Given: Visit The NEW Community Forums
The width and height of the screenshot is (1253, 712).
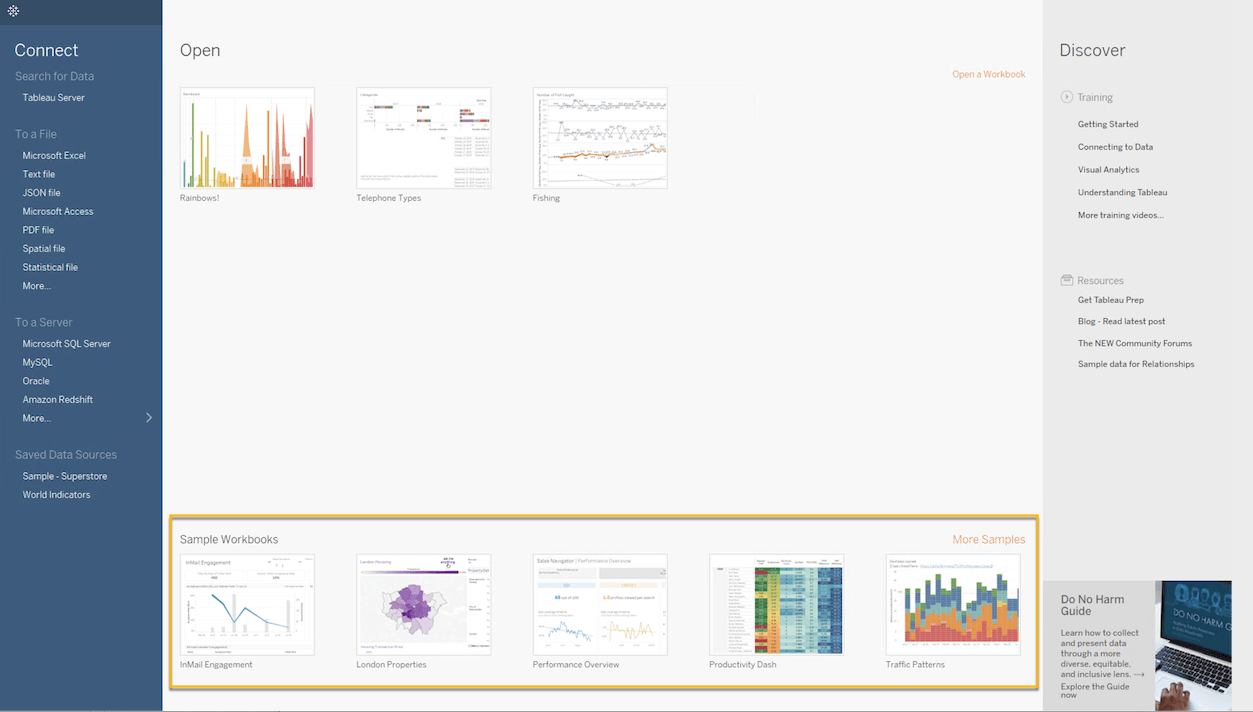Looking at the screenshot, I should [1135, 344].
